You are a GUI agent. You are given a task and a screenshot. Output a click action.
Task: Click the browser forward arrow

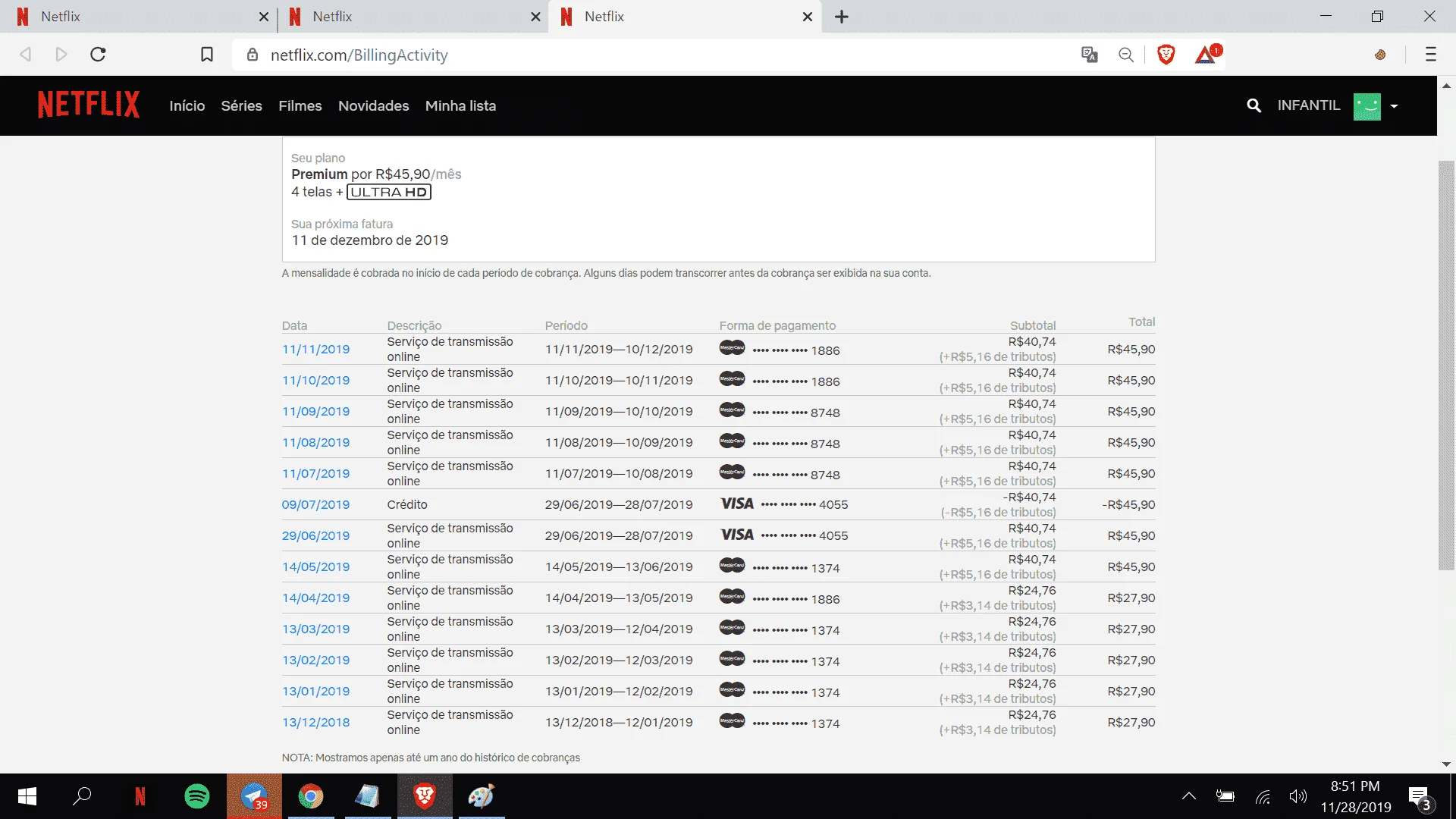[61, 55]
